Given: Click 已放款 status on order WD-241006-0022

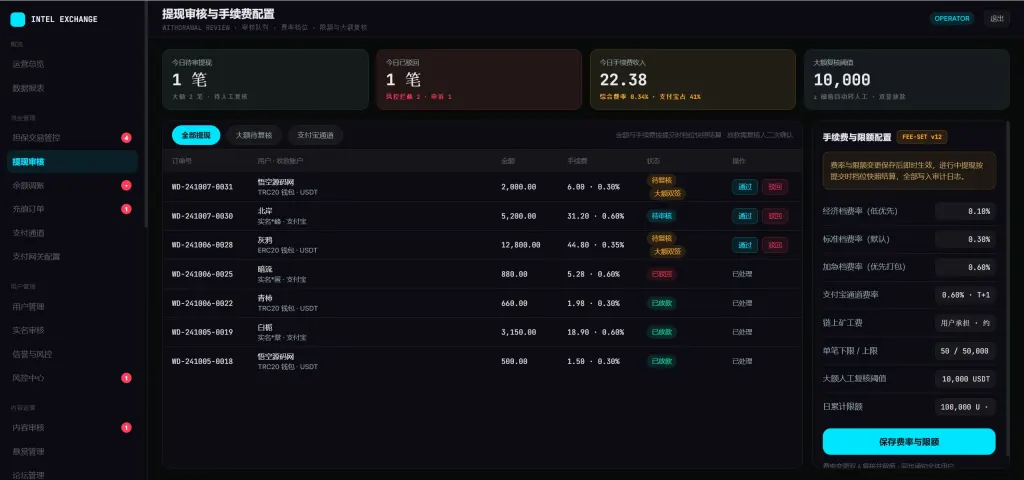Looking at the screenshot, I should click(662, 303).
